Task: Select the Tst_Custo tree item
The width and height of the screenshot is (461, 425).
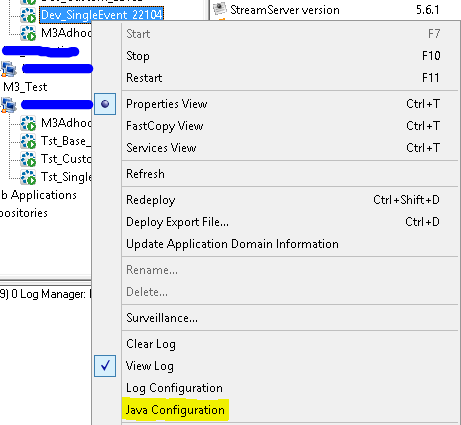Action: (66, 159)
